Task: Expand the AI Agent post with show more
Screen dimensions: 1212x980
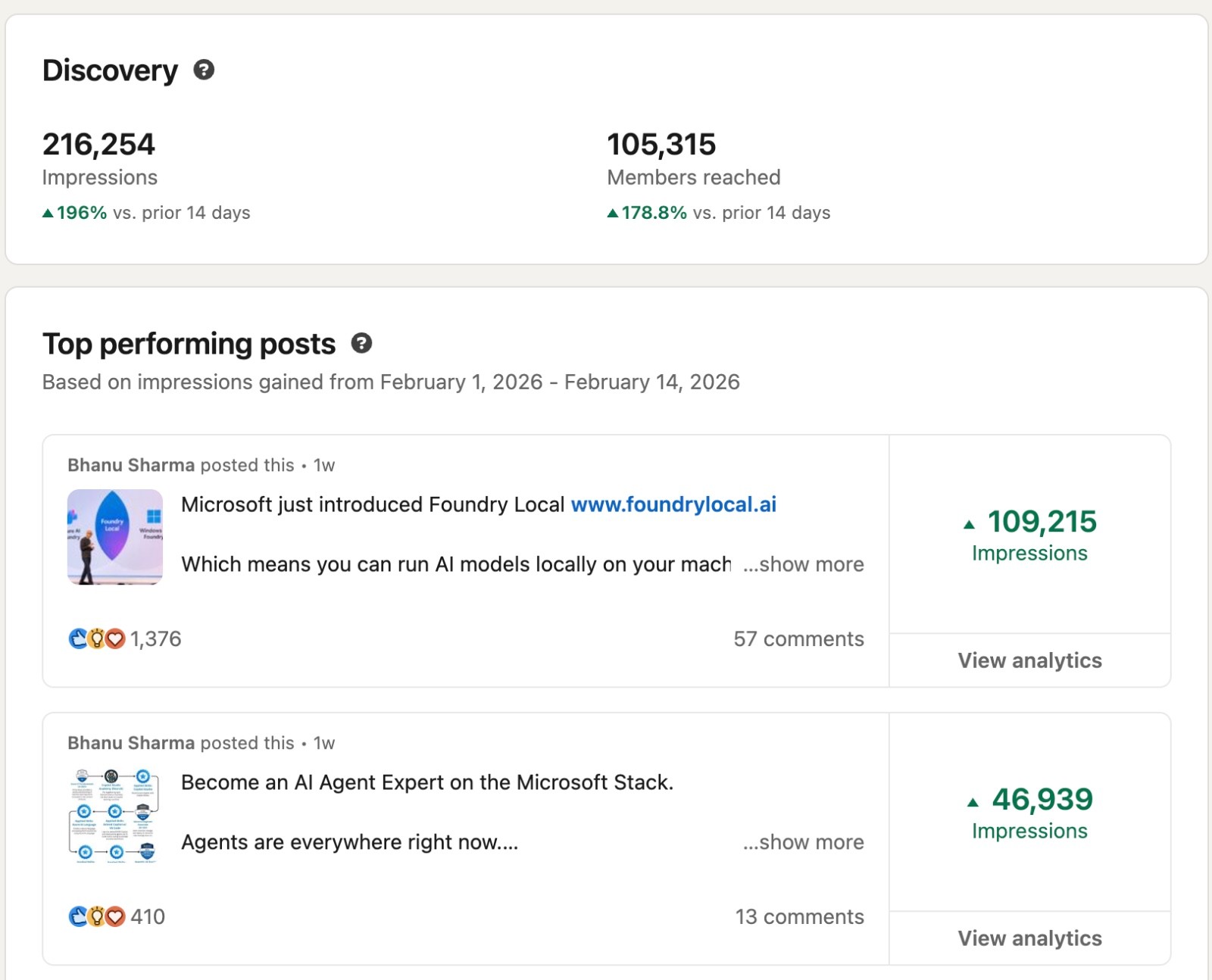Action: 804,842
